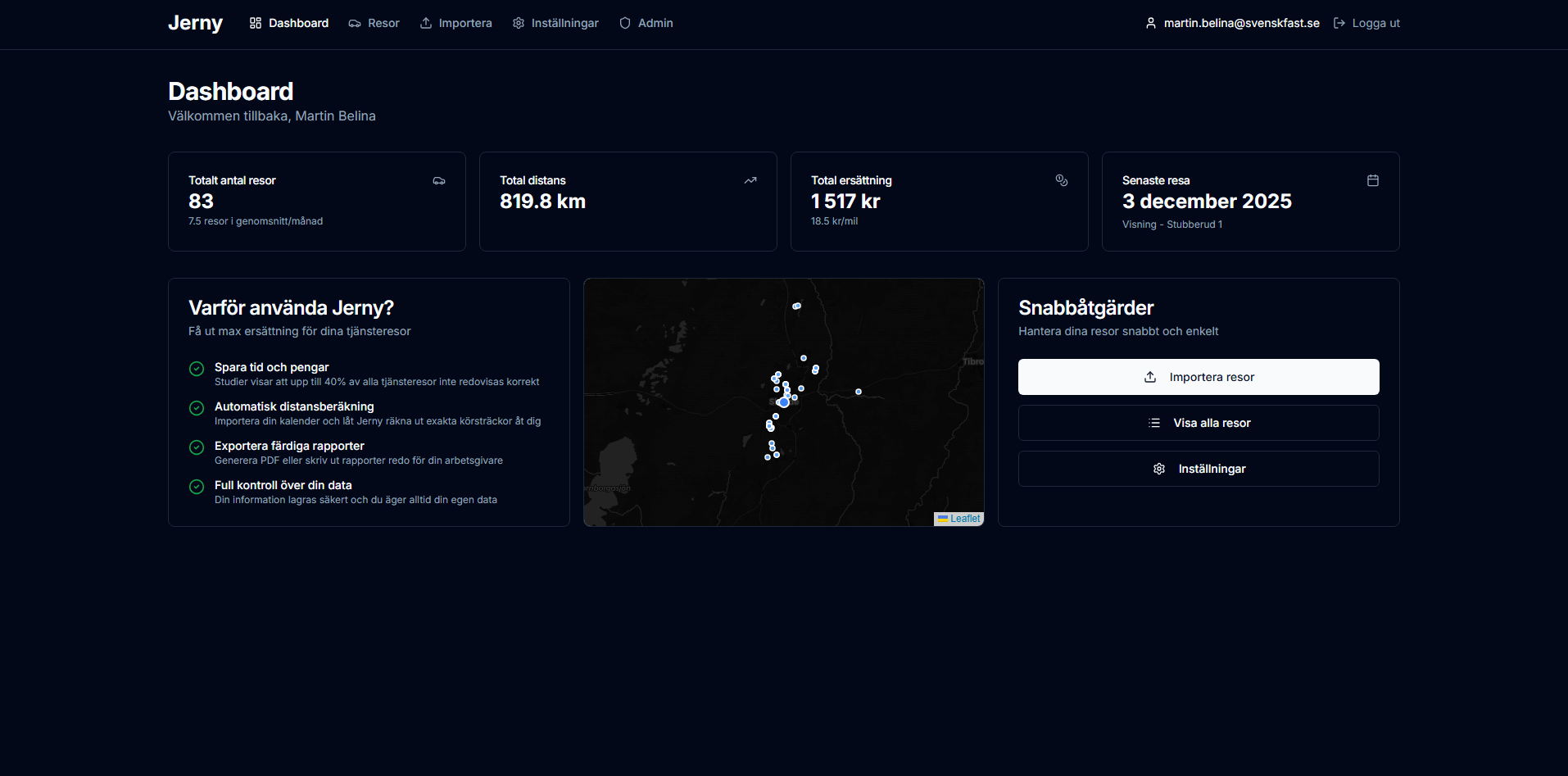This screenshot has height=776, width=1568.
Task: Click the 1 517 kr compensation value
Action: point(845,202)
